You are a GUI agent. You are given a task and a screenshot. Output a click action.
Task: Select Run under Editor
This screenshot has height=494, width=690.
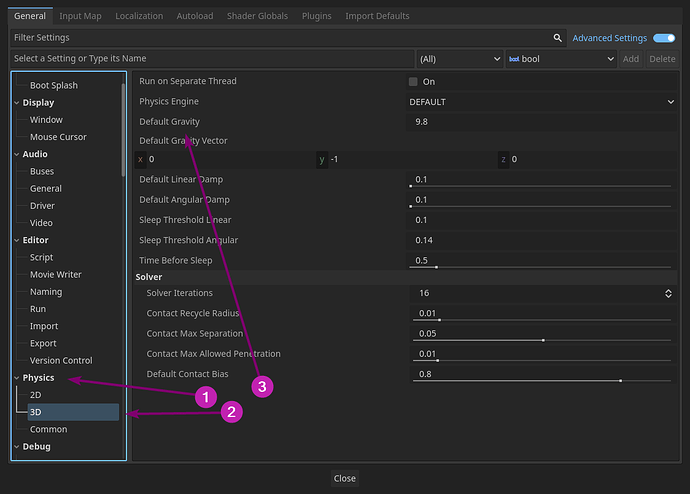click(38, 309)
